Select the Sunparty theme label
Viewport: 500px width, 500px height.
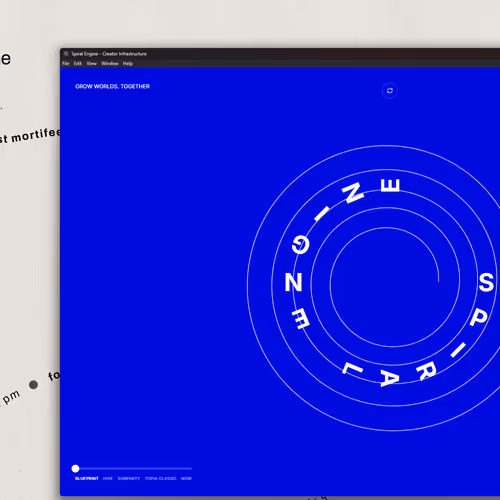click(129, 478)
